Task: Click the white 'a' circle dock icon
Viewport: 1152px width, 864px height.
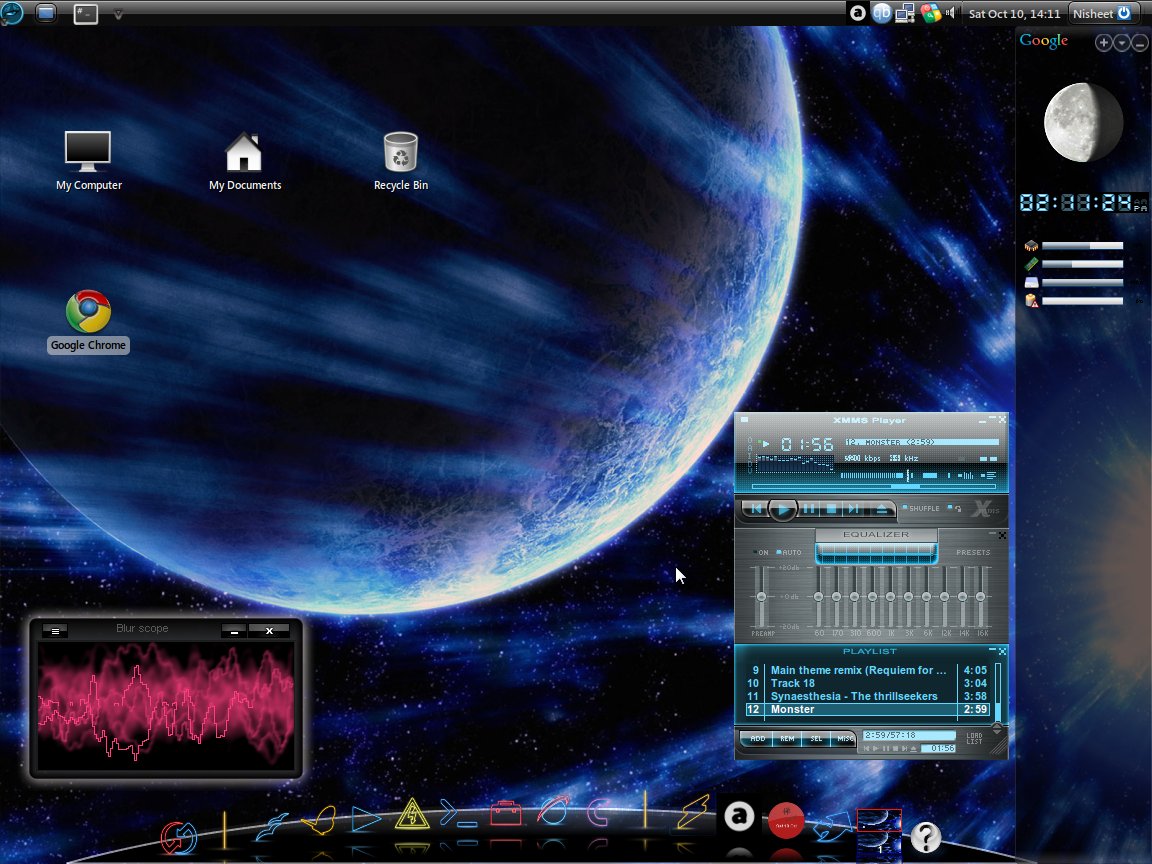Action: [x=739, y=816]
